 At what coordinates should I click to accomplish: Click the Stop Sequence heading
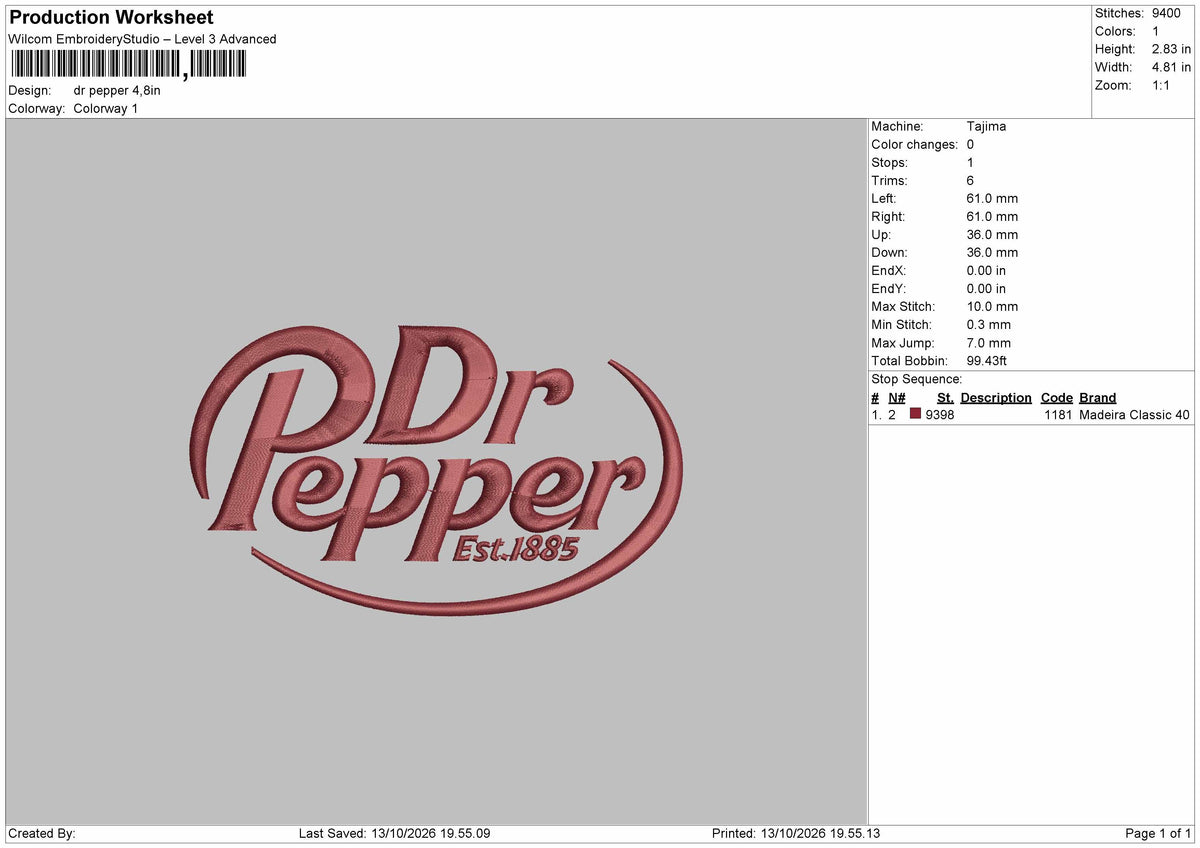(916, 379)
